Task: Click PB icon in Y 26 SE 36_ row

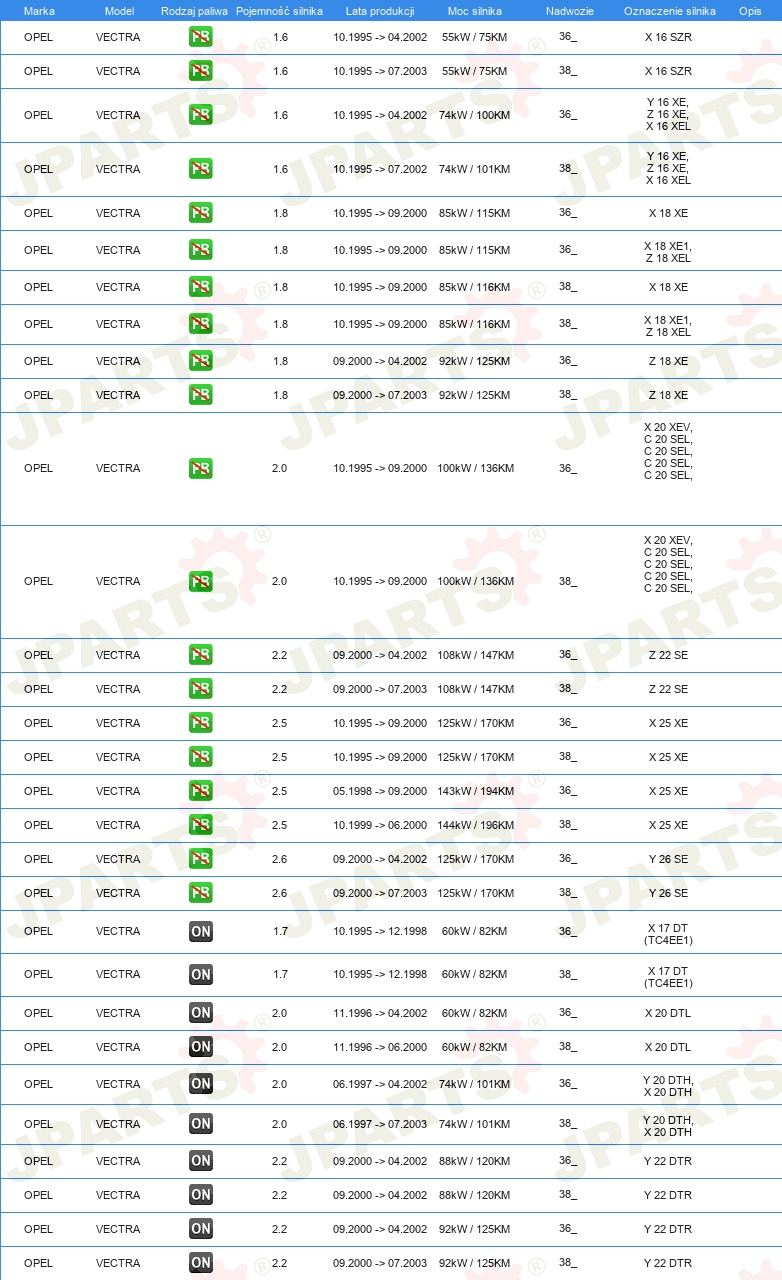Action: (201, 859)
